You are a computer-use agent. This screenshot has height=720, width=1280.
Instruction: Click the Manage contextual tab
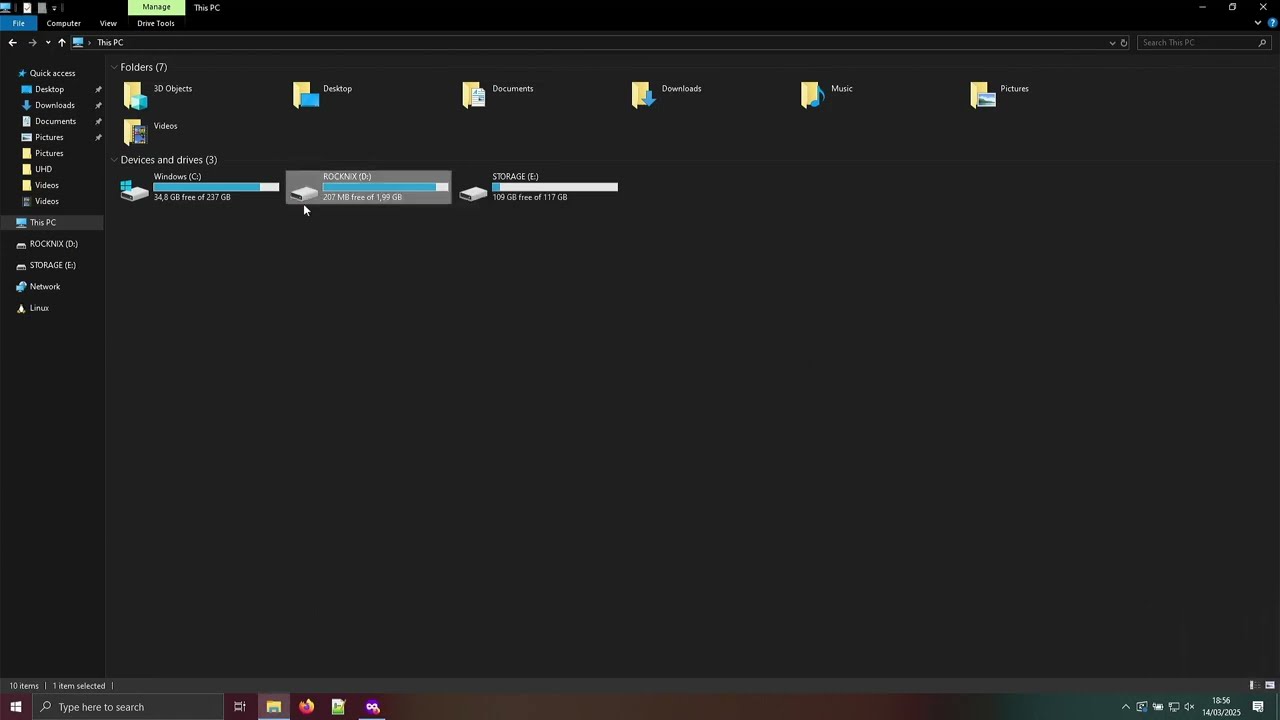coord(156,7)
